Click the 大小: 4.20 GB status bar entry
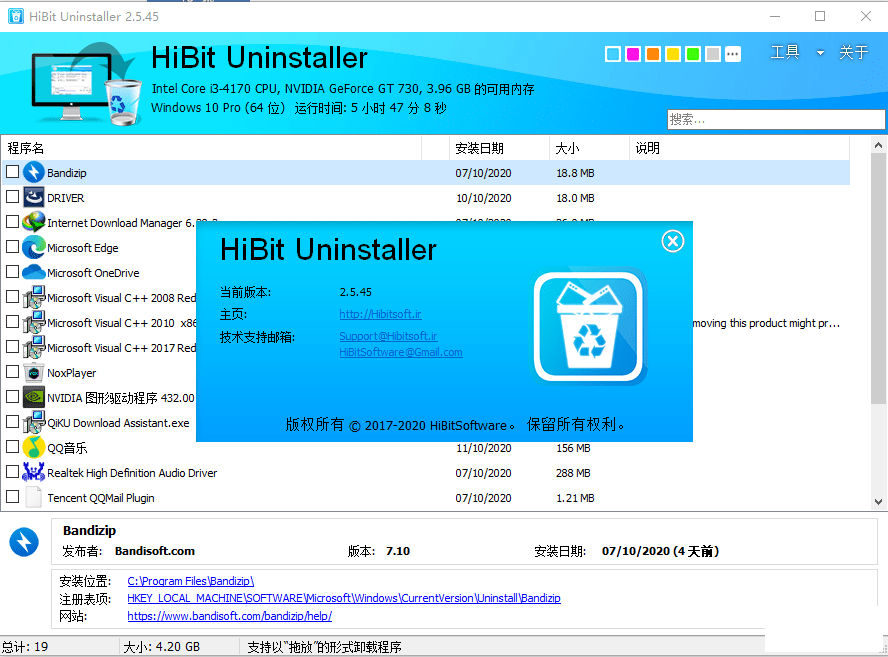 point(161,646)
